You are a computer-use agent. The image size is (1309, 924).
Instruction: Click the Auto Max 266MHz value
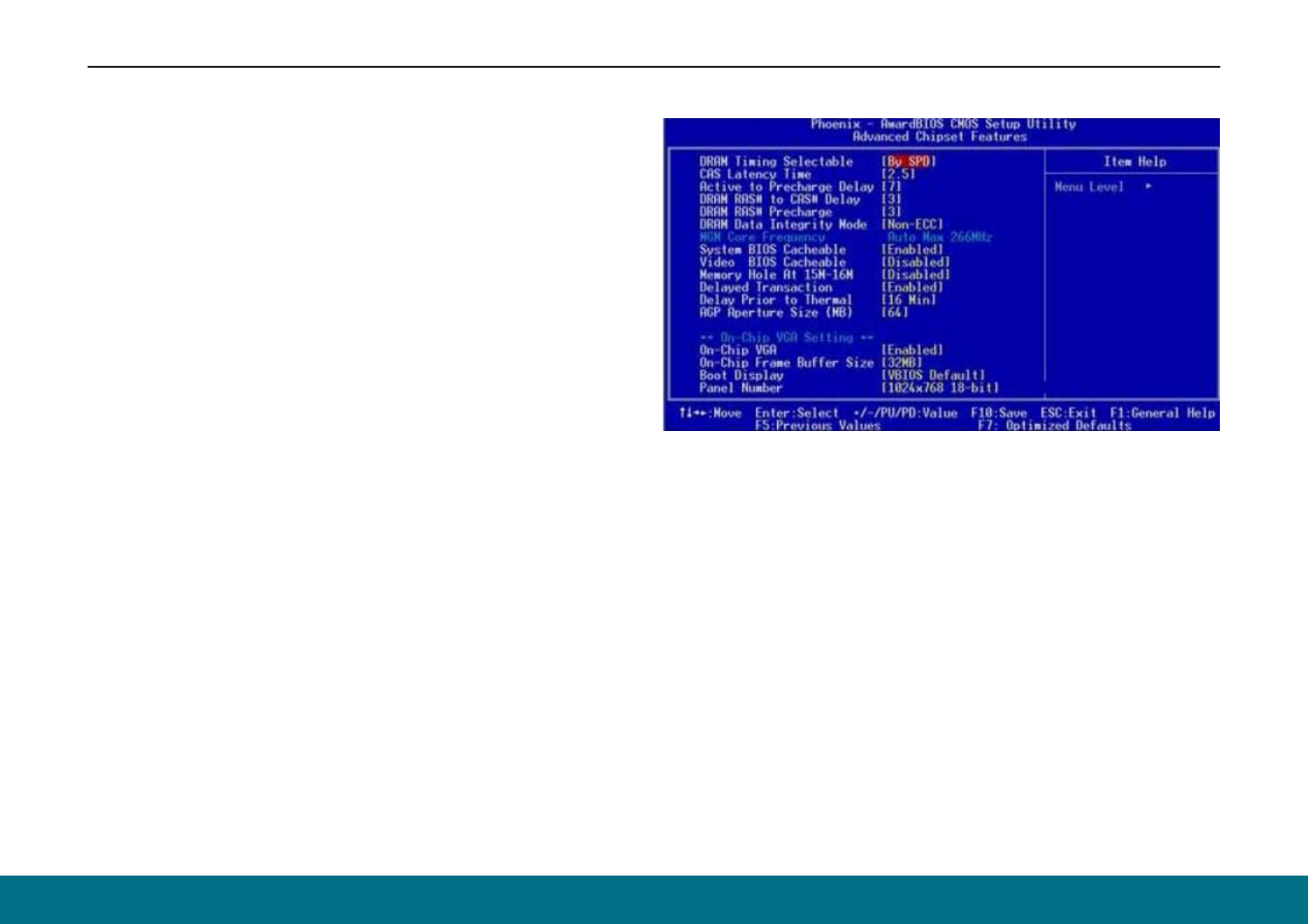[x=939, y=237]
